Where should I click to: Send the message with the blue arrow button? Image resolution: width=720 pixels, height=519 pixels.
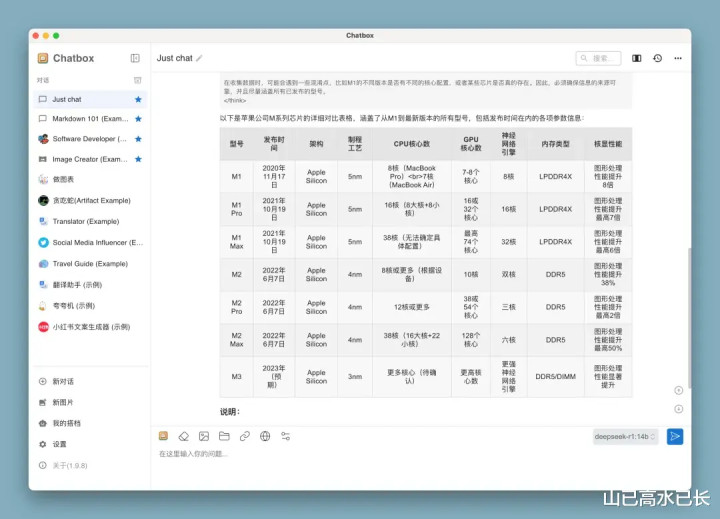(675, 436)
